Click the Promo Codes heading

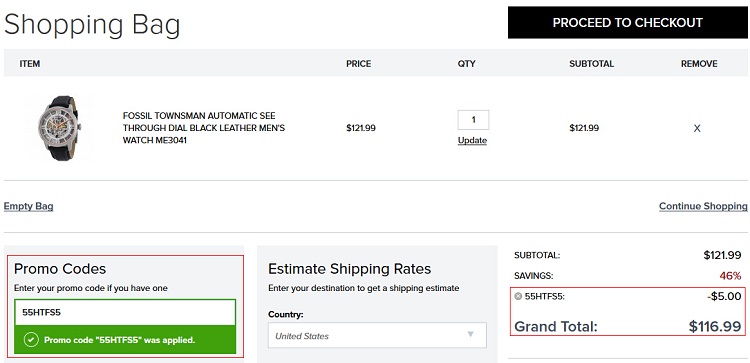[60, 269]
